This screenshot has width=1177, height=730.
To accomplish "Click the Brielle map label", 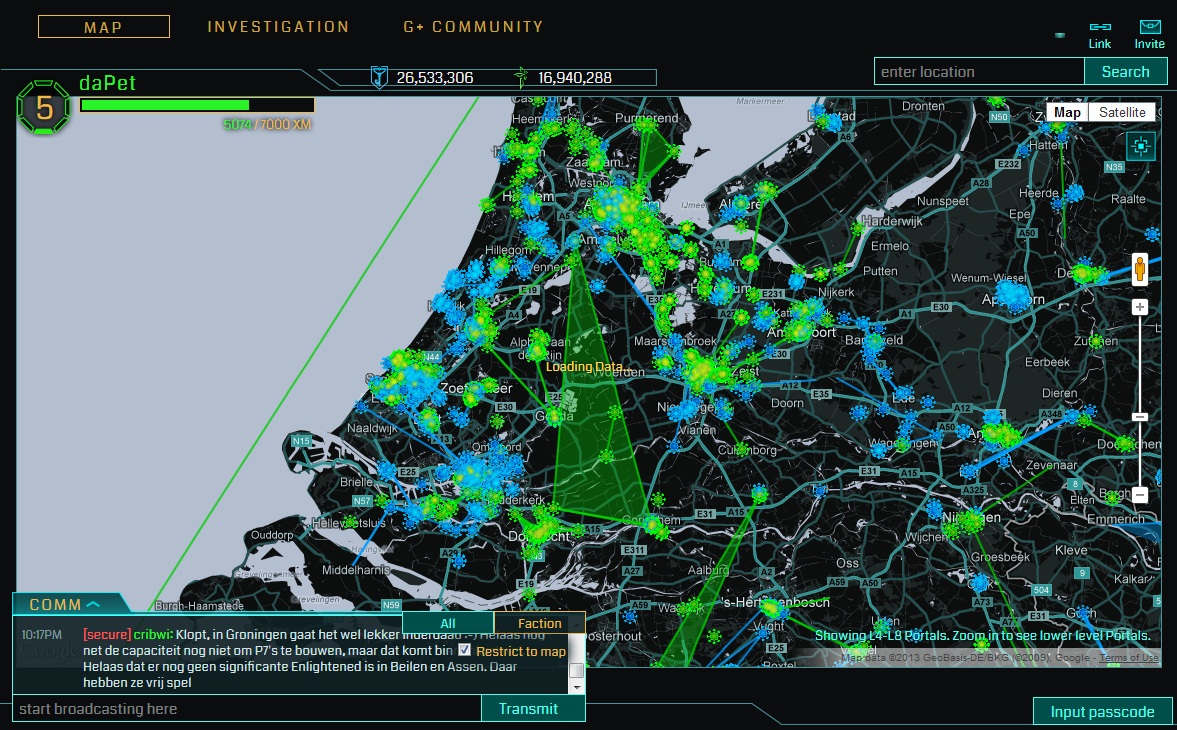I will coord(356,482).
